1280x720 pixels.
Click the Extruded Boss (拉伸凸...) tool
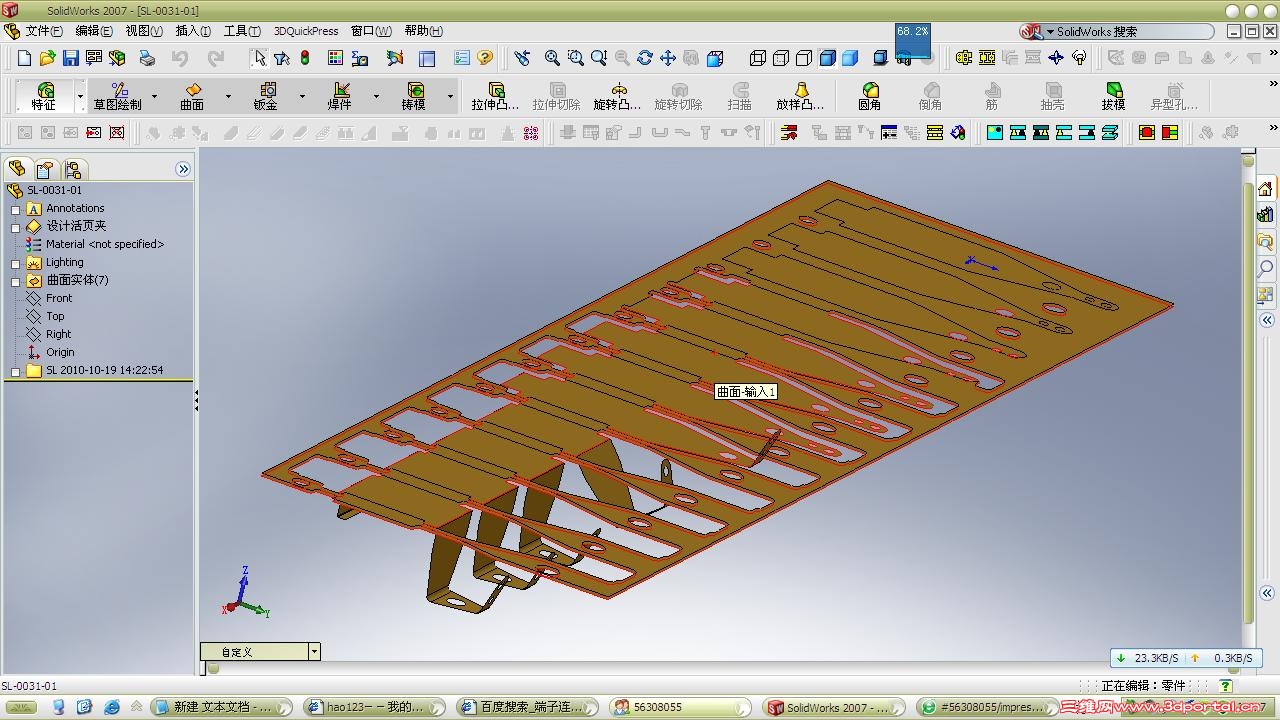coord(495,96)
